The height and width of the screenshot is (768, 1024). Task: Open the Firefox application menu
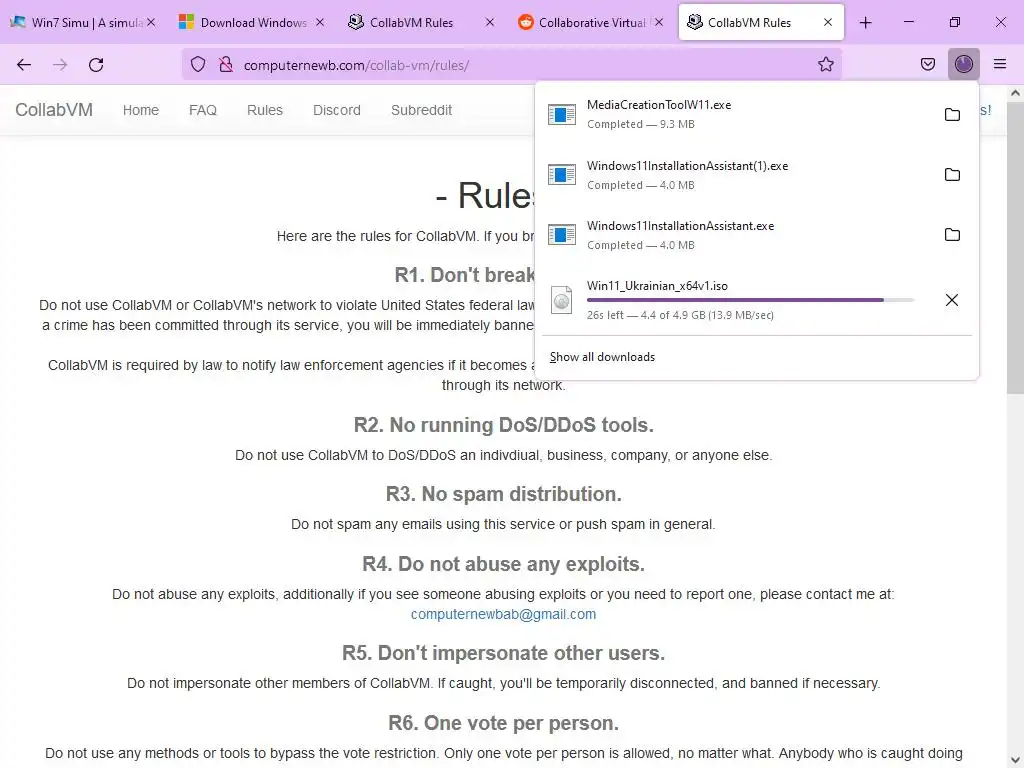[x=1000, y=64]
